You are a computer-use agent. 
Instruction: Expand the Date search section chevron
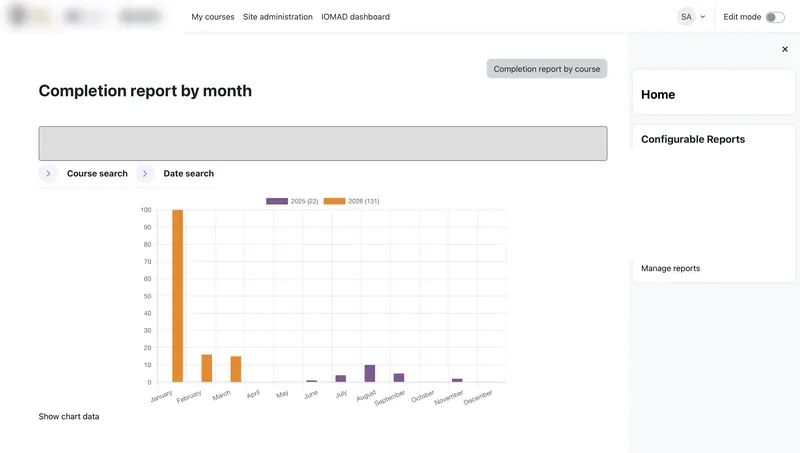pos(145,173)
